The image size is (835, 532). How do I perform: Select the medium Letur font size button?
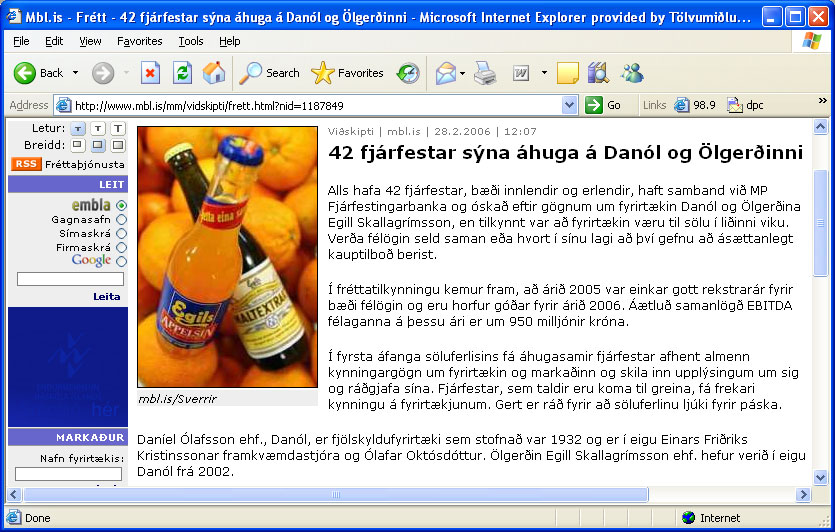(x=98, y=128)
